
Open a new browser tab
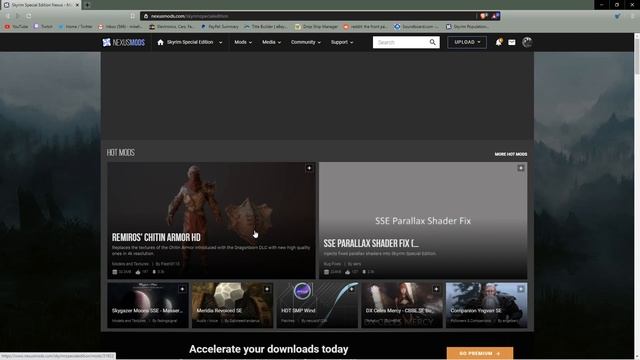coord(87,5)
